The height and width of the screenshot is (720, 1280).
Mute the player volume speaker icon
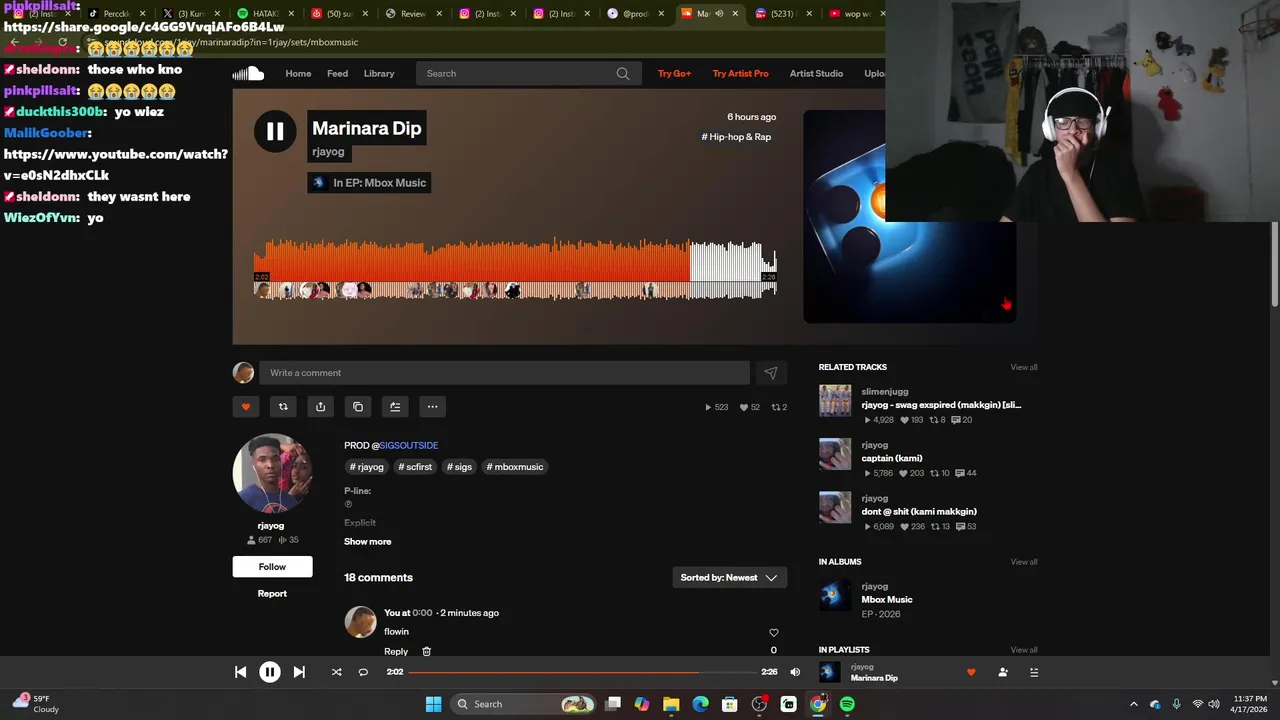point(795,672)
